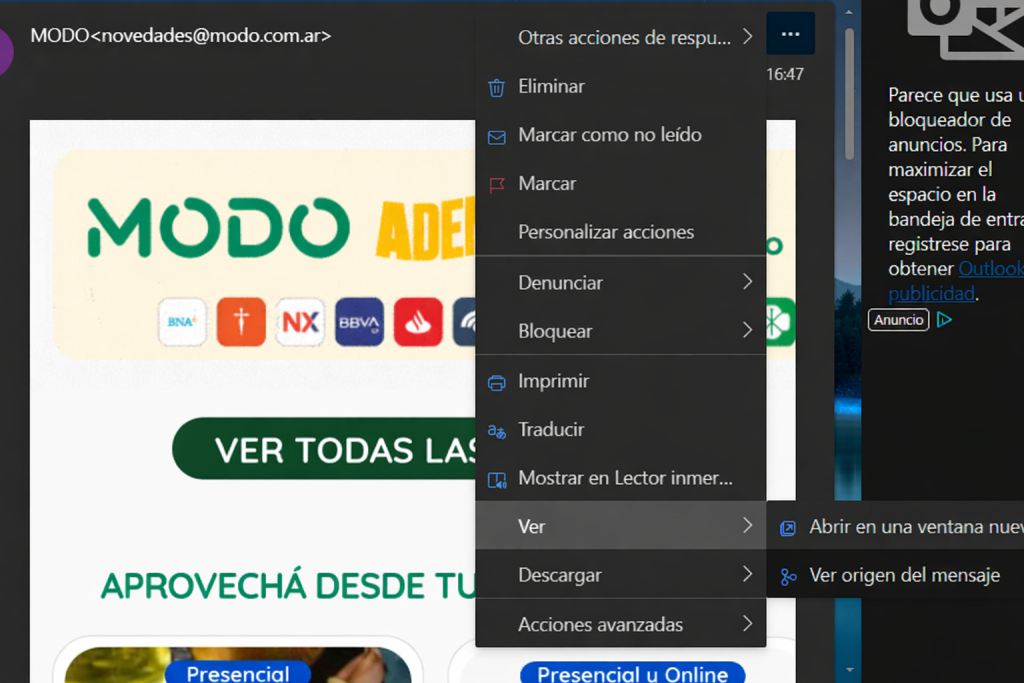Expand the Bloquear submenu chevron
This screenshot has height=683, width=1024.
click(747, 331)
